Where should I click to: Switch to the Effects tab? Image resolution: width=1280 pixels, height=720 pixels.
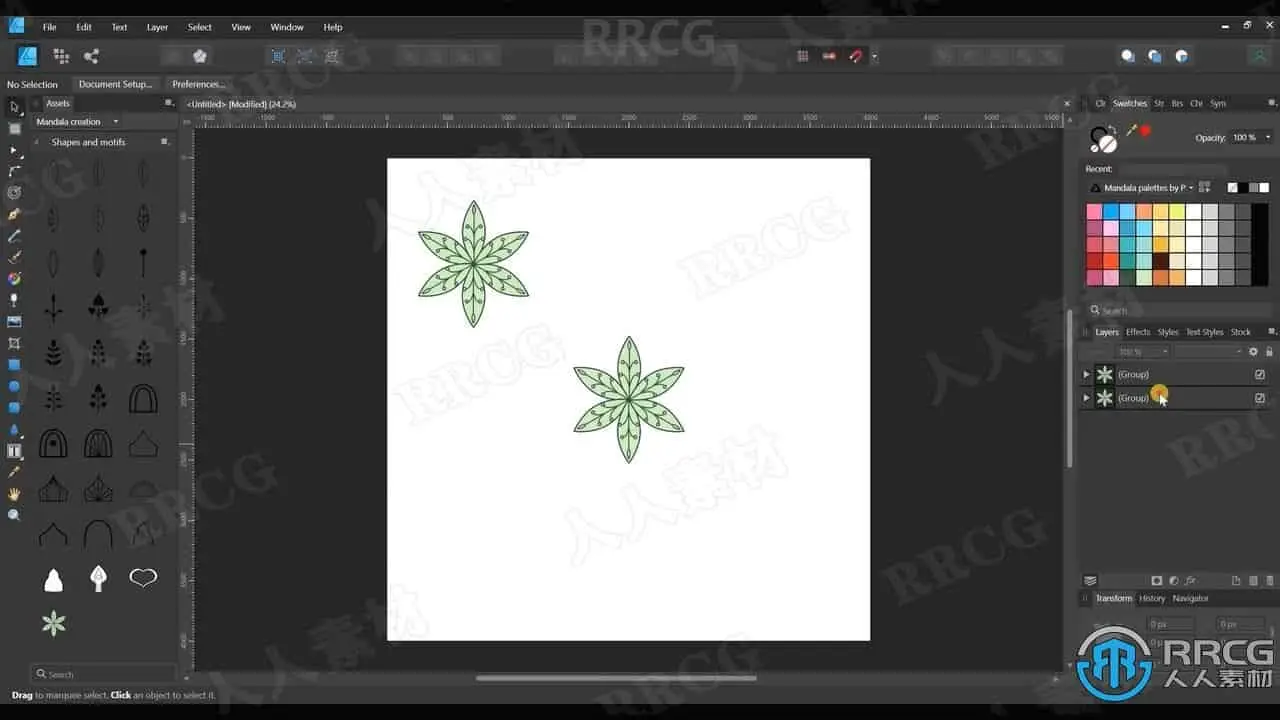click(x=1138, y=332)
